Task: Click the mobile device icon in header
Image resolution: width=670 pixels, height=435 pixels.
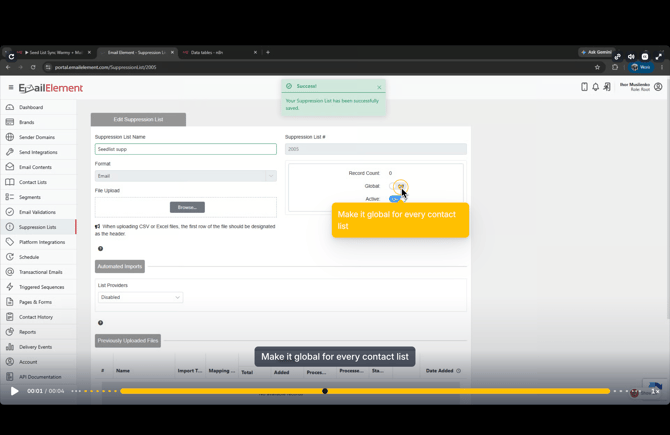Action: (584, 87)
